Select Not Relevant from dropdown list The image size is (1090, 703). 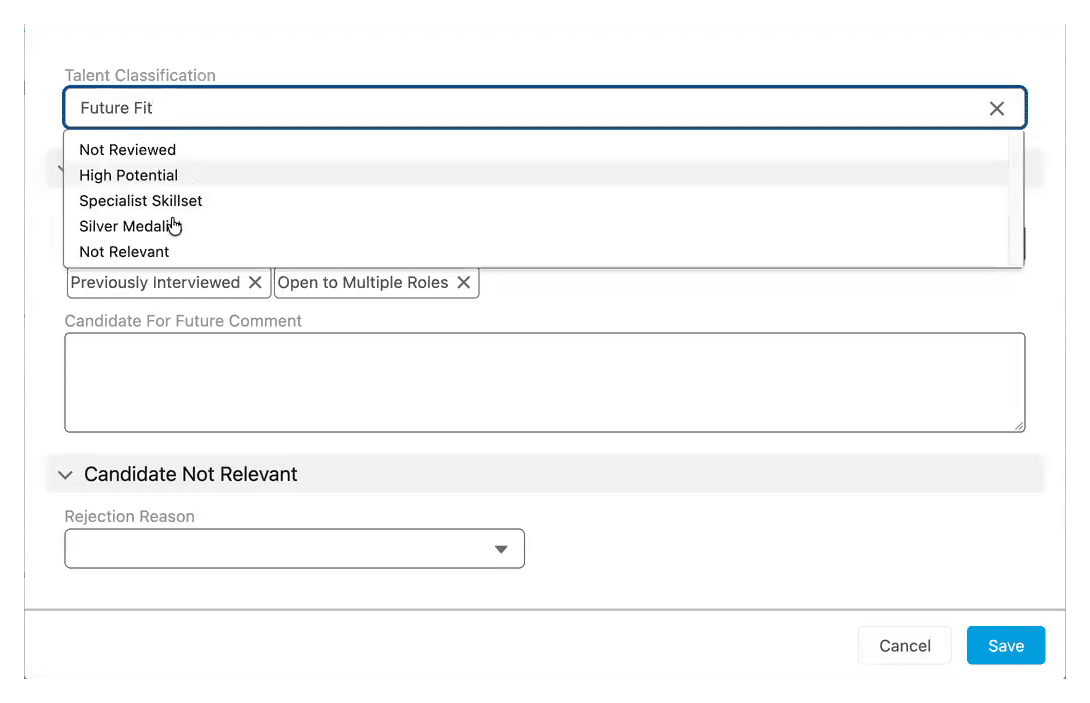pos(536,252)
